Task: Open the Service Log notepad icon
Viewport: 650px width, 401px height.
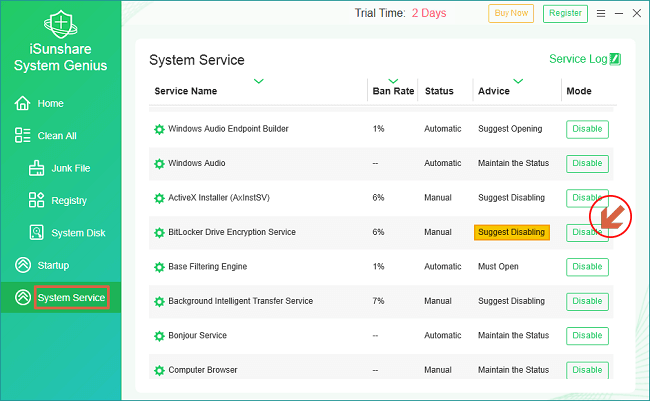Action: tap(615, 59)
